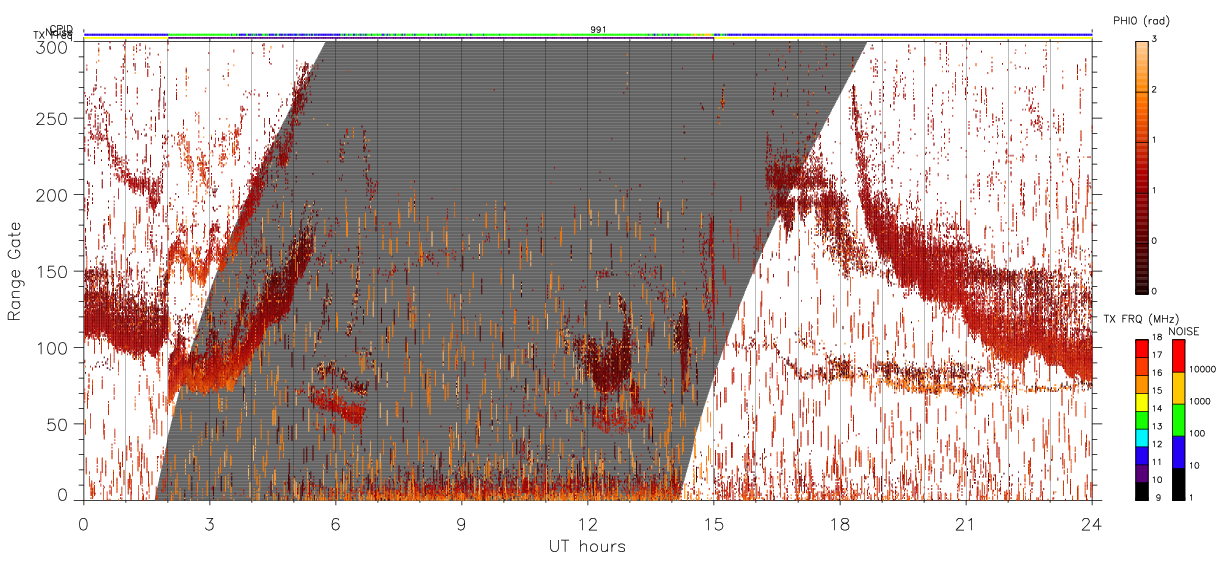Image resolution: width=1228 pixels, height=567 pixels.
Task: Click the cyan 12–13 MHz frequency swatch
Action: (1141, 437)
